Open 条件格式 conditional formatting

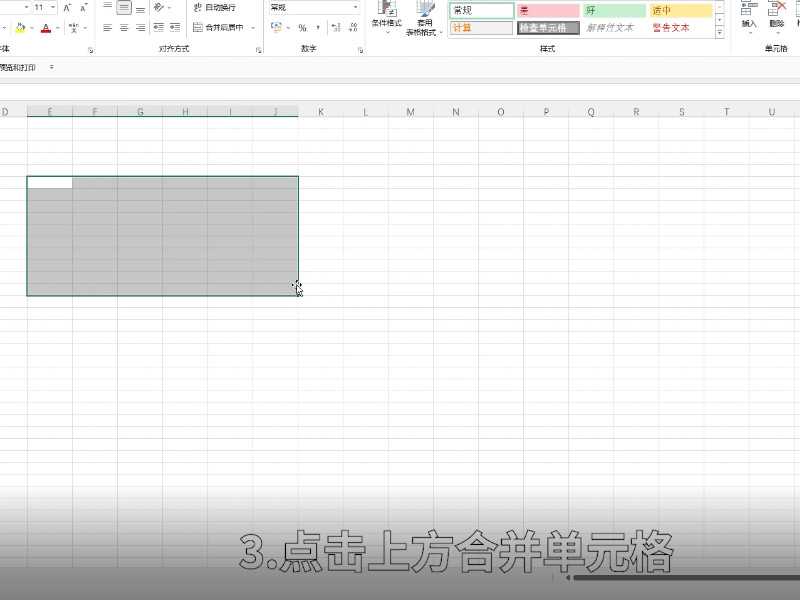click(390, 20)
